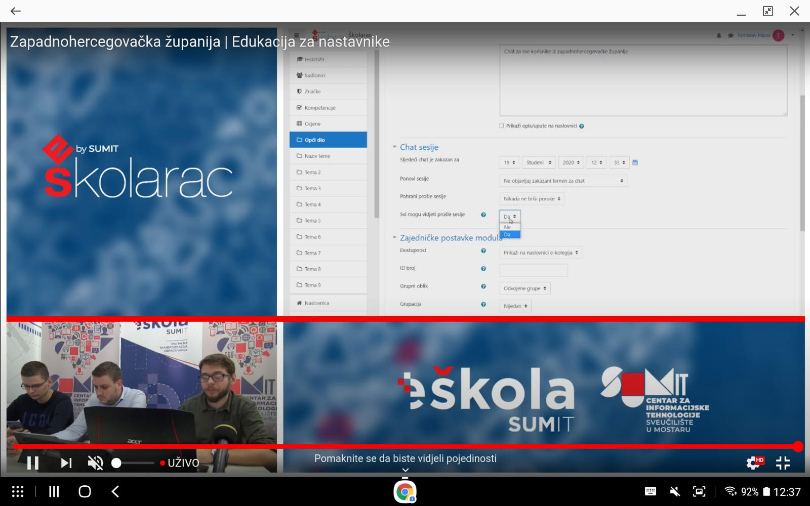The width and height of the screenshot is (810, 506).
Task: Open video quality settings gear
Action: 755,462
